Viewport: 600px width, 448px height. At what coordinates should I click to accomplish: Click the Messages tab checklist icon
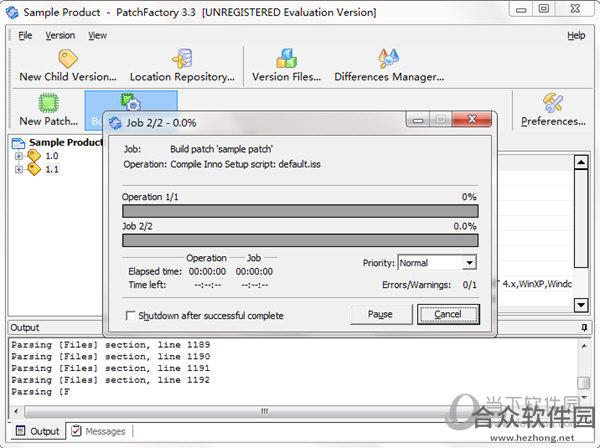(76, 431)
